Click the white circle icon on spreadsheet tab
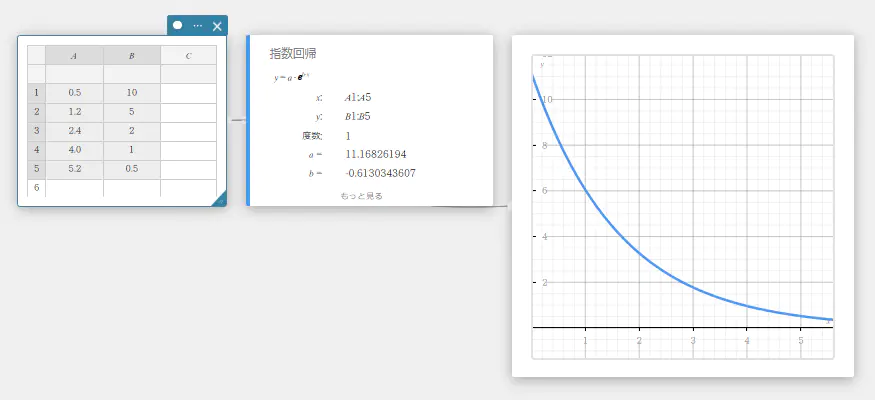Viewport: 875px width, 400px height. pos(178,25)
